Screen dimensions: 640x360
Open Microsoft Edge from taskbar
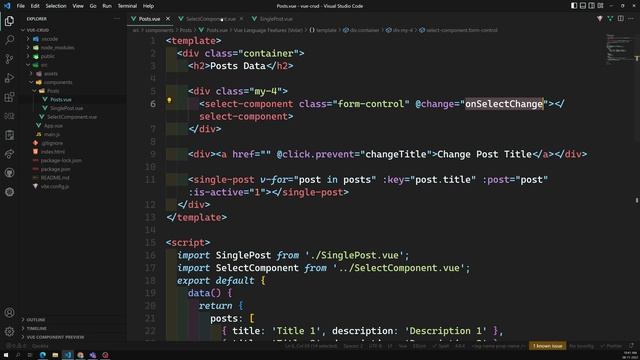(42, 355)
